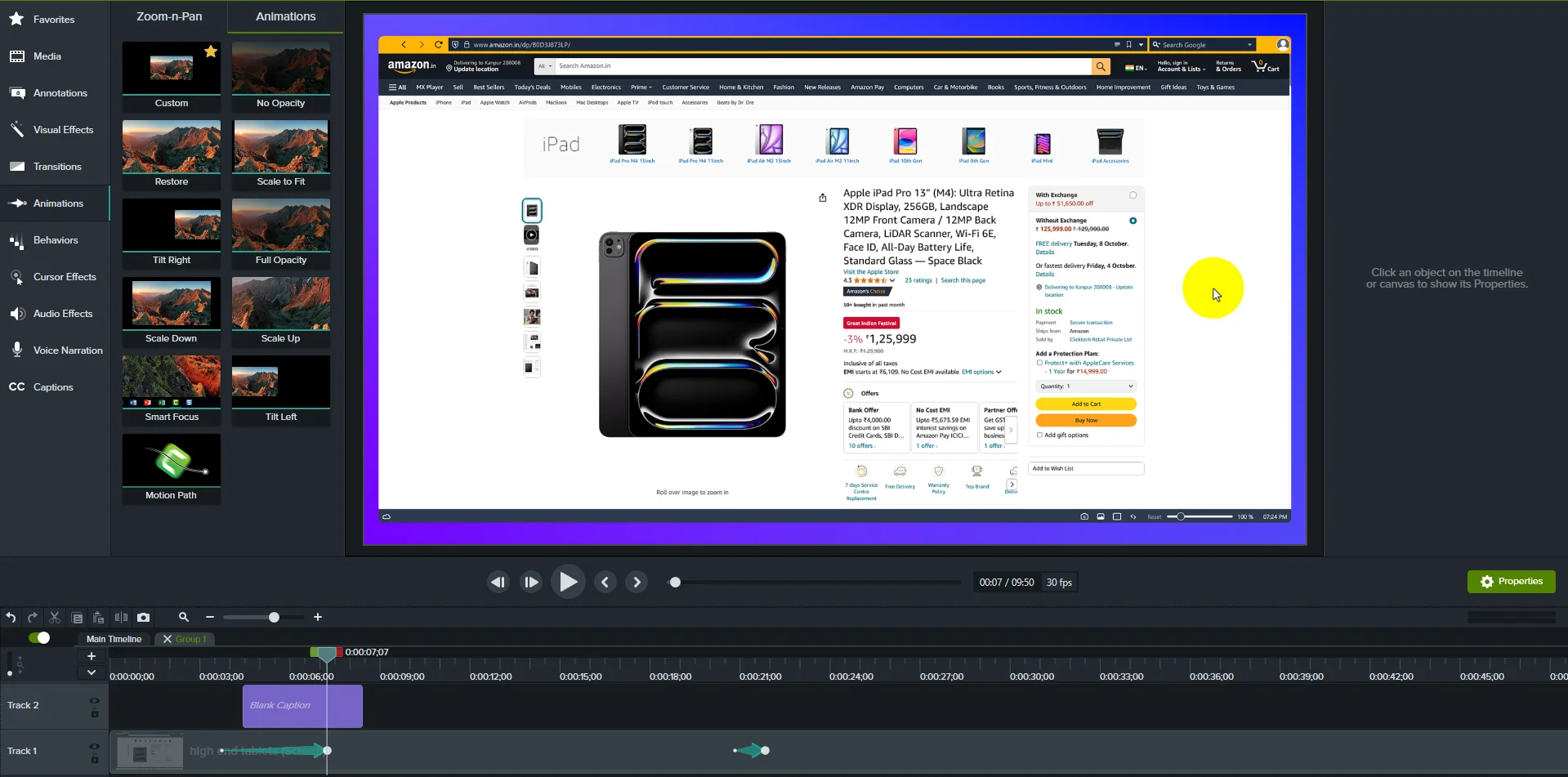Lock Track 2

[x=95, y=713]
